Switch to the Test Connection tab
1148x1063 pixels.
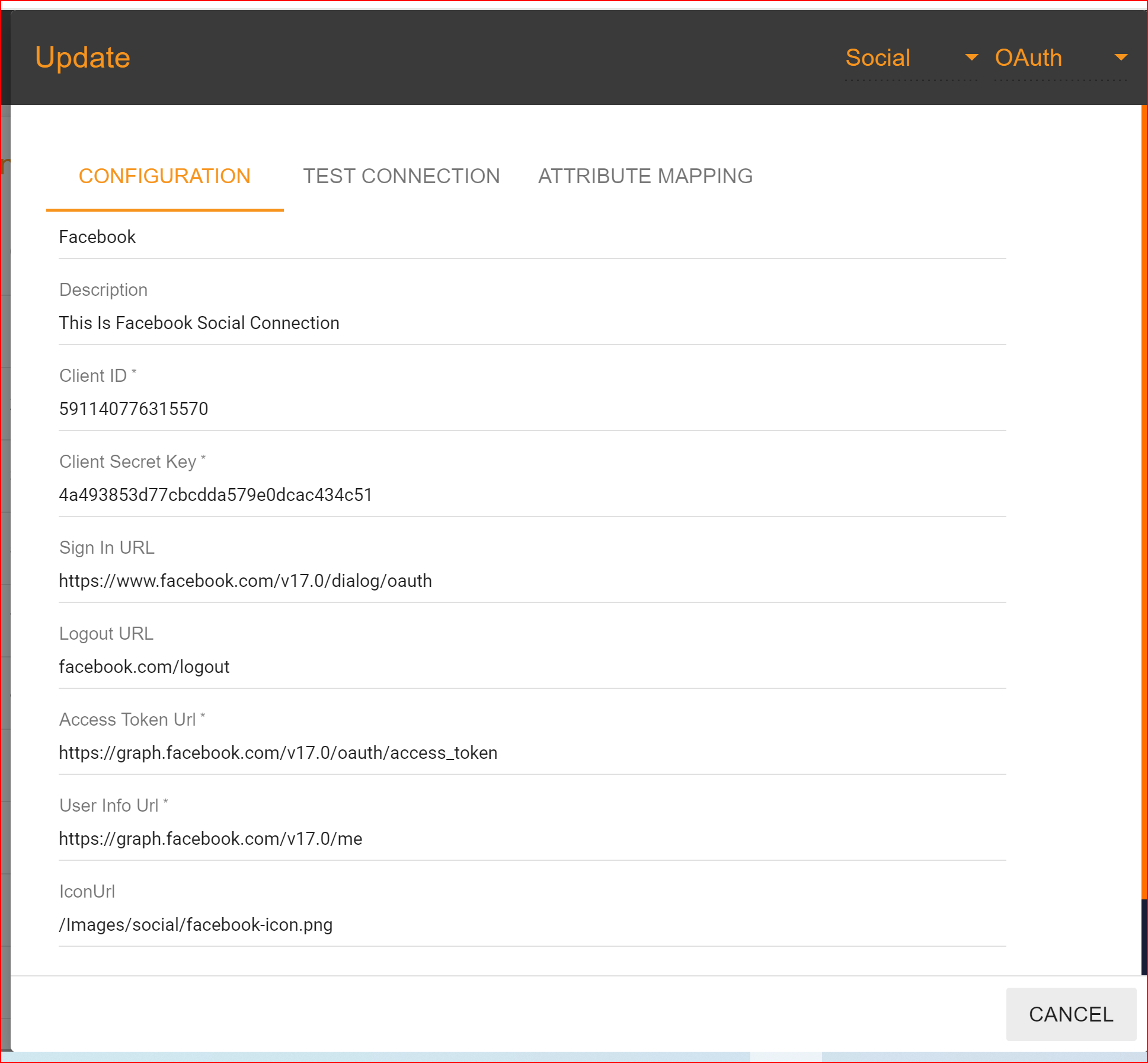[401, 177]
